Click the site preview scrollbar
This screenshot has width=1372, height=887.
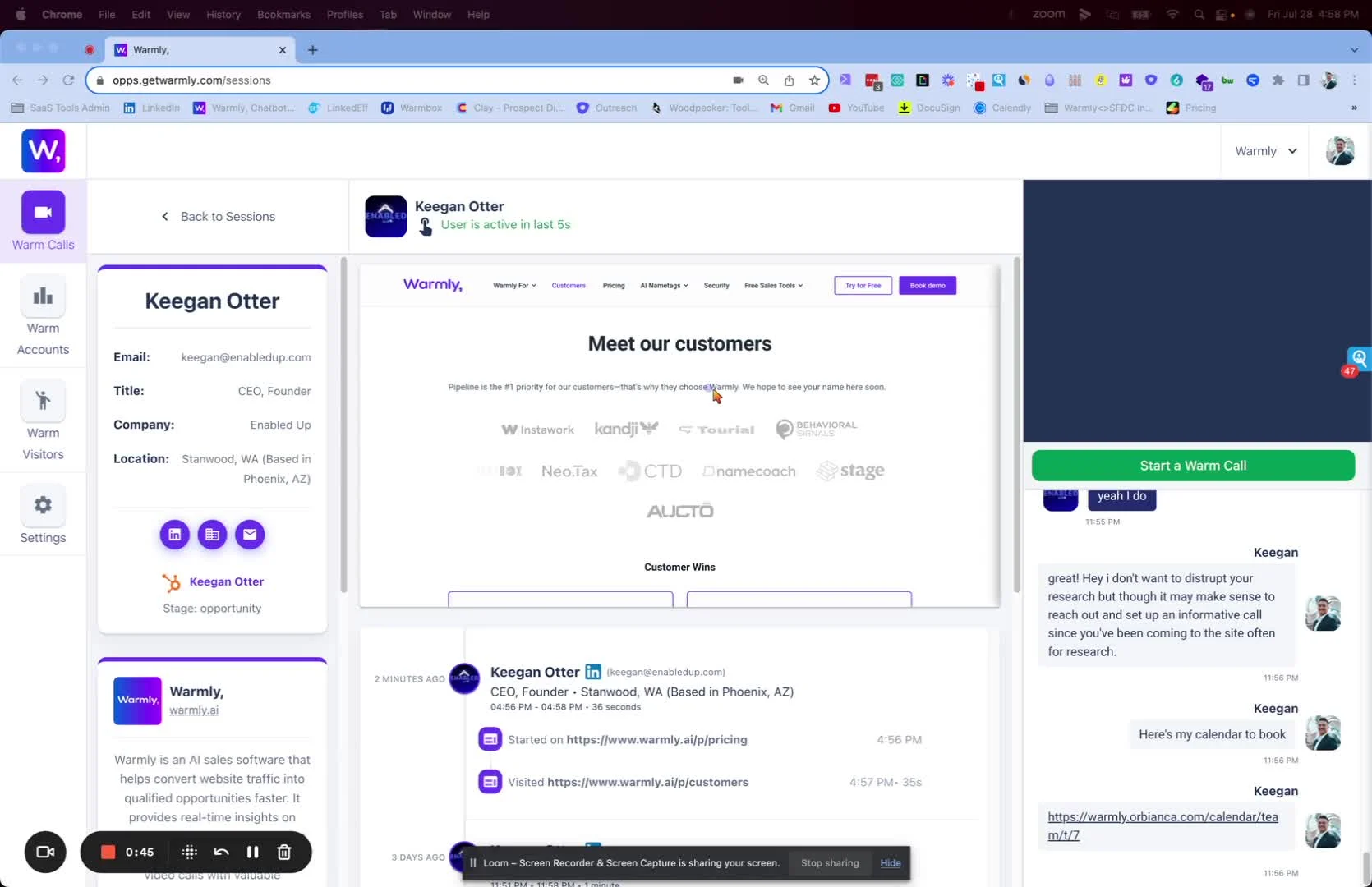(1016, 425)
